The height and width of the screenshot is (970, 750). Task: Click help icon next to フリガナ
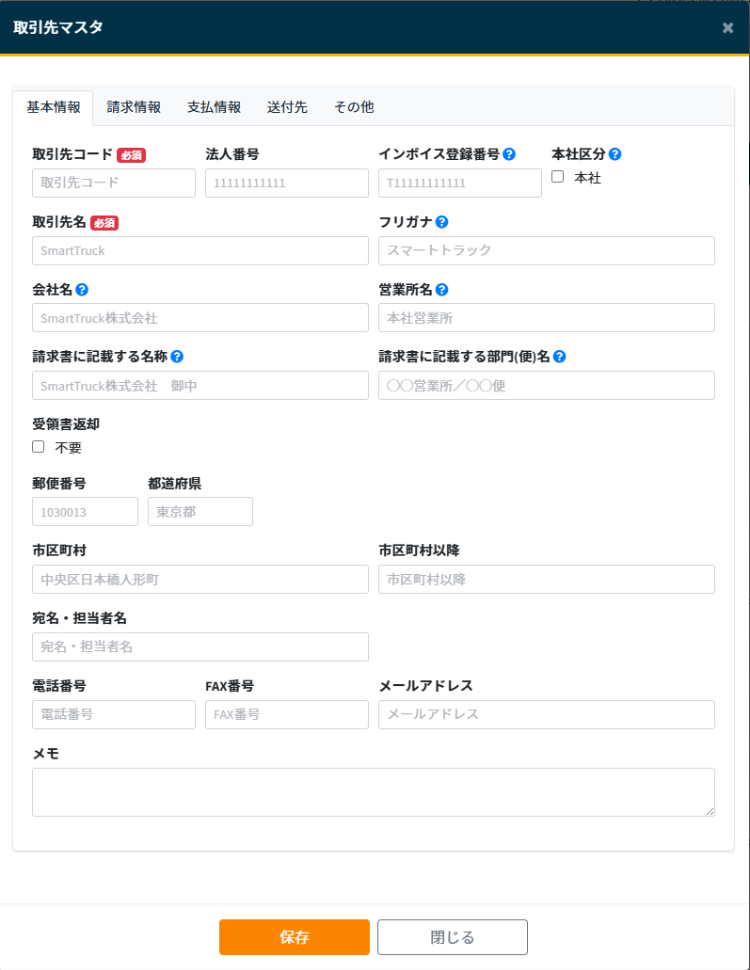tap(441, 222)
